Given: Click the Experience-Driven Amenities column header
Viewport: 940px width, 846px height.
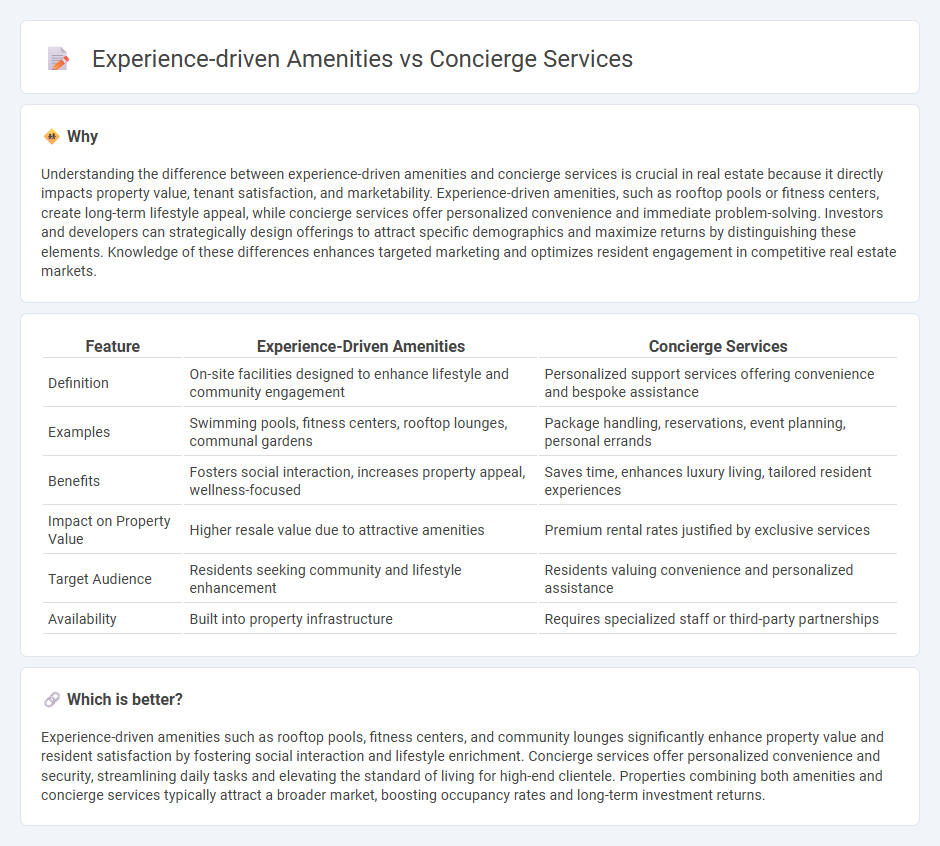Looking at the screenshot, I should 361,347.
